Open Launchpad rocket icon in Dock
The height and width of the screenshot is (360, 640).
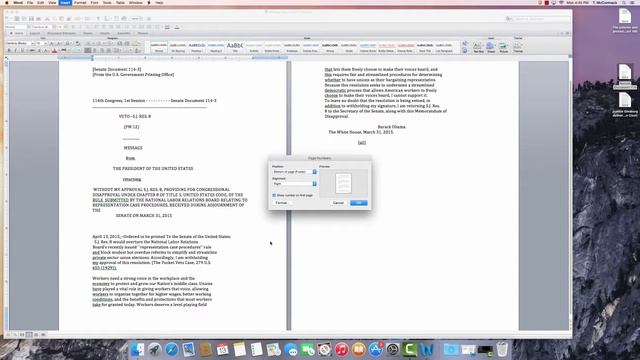coord(154,349)
